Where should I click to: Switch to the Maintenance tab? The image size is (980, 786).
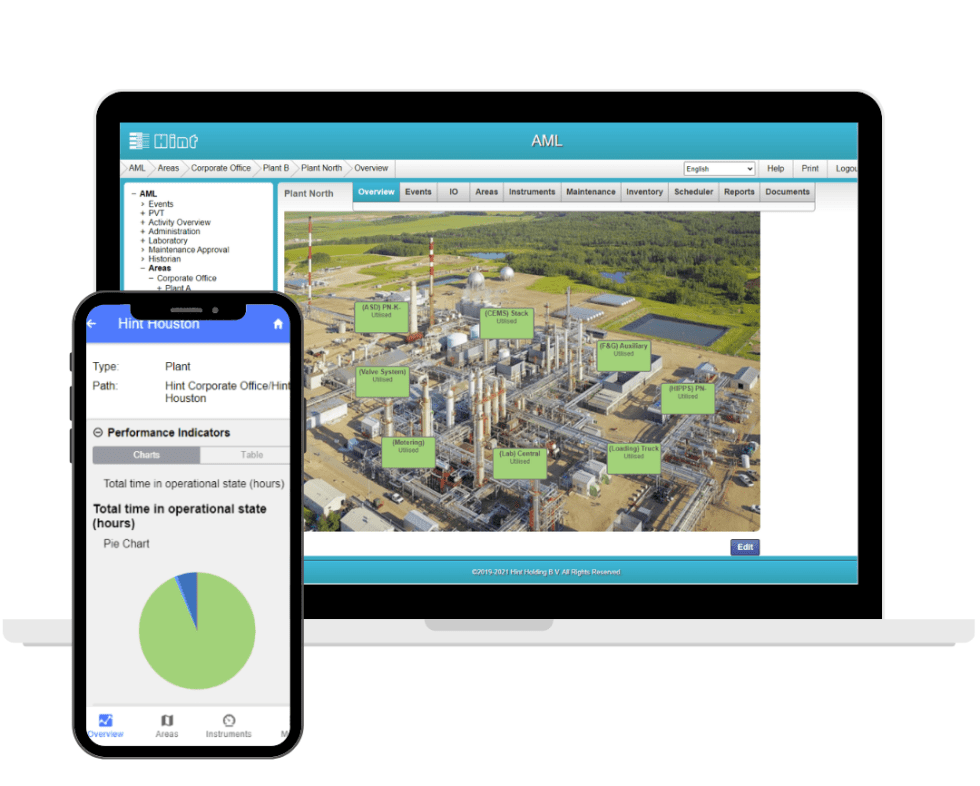[x=590, y=191]
